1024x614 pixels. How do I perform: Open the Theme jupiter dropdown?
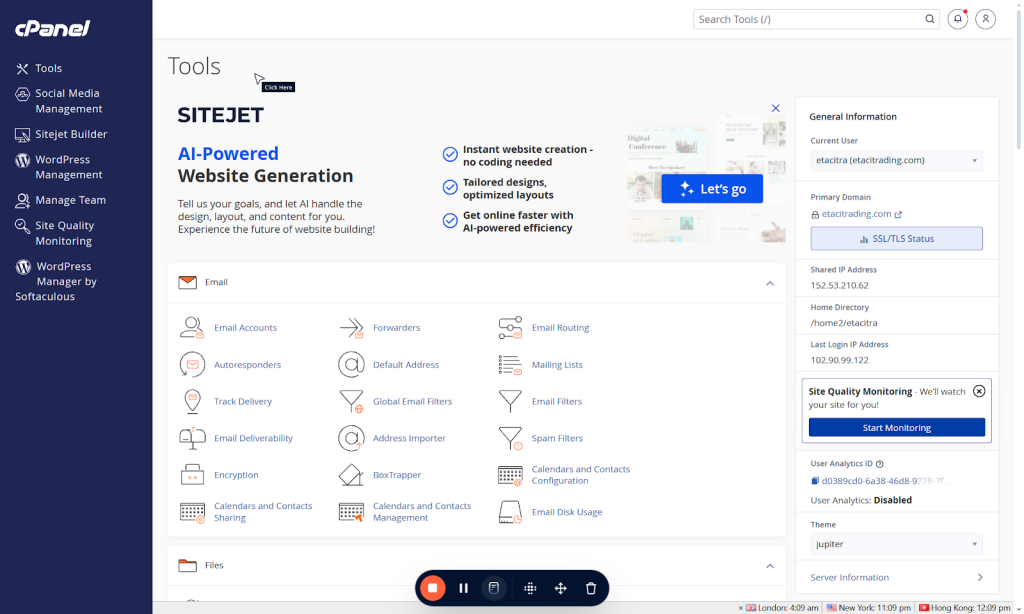click(895, 544)
